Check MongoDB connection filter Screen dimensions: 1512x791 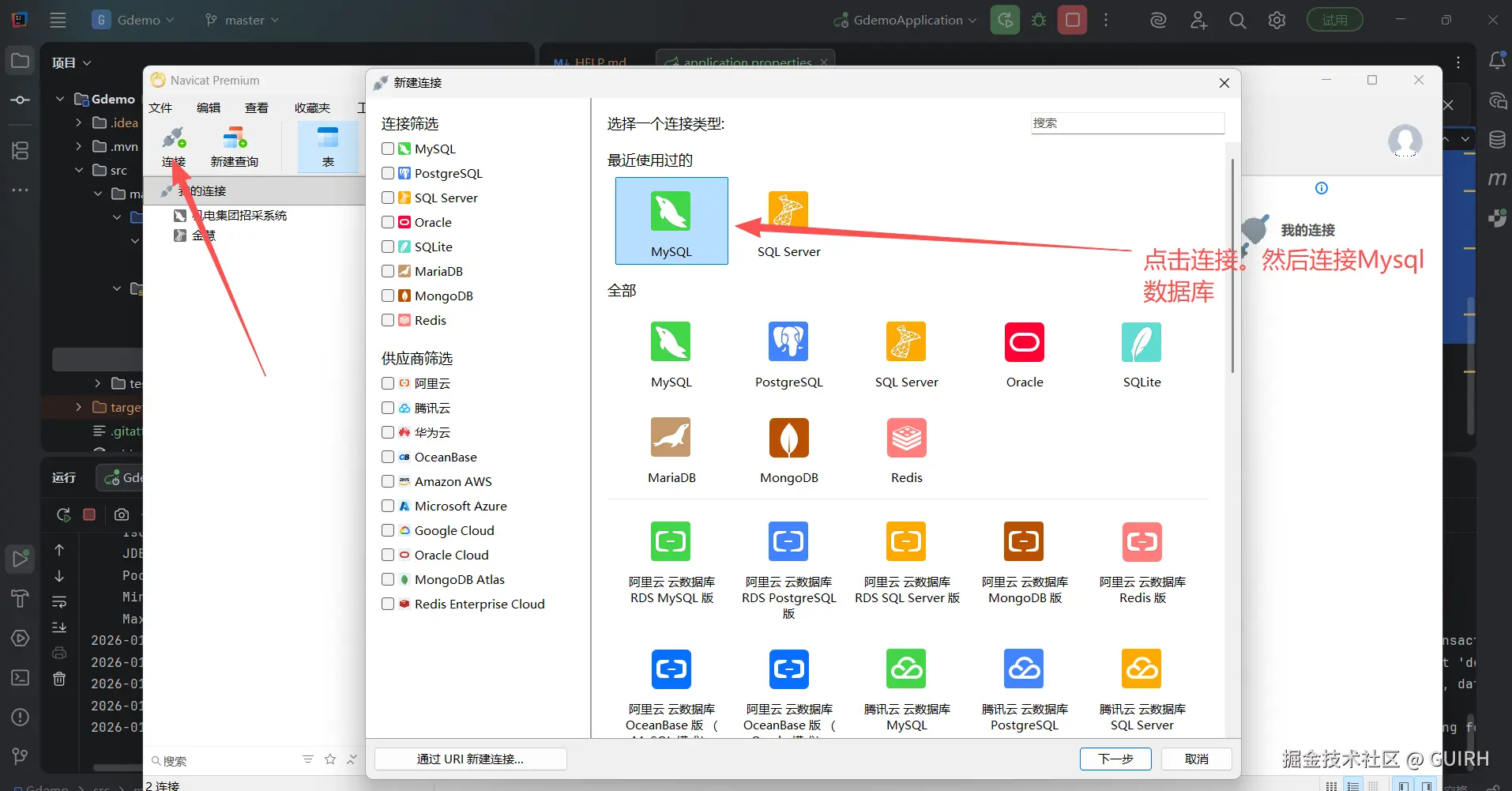click(388, 296)
